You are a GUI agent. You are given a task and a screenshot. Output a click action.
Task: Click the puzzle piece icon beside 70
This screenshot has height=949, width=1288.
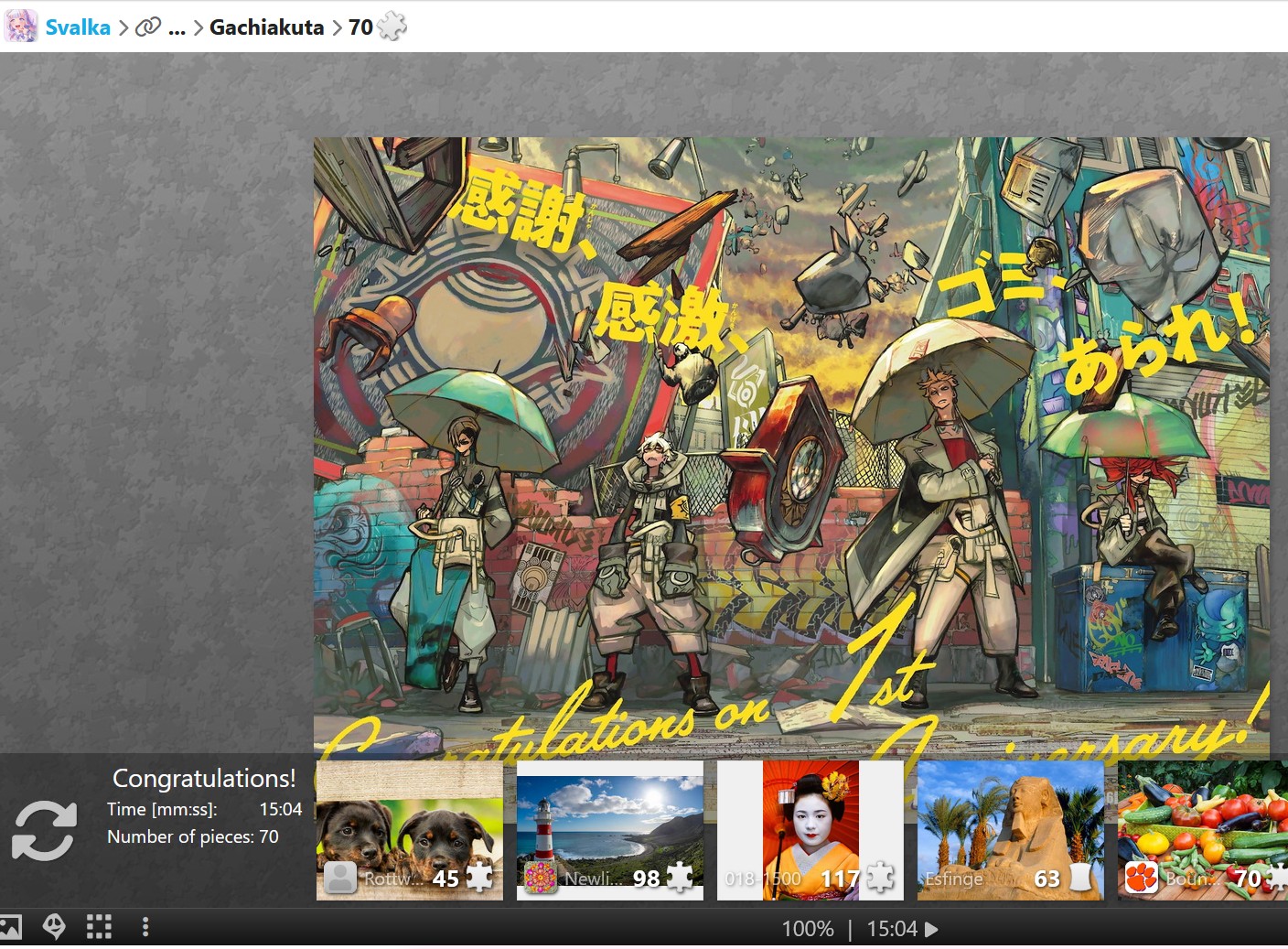point(392,27)
